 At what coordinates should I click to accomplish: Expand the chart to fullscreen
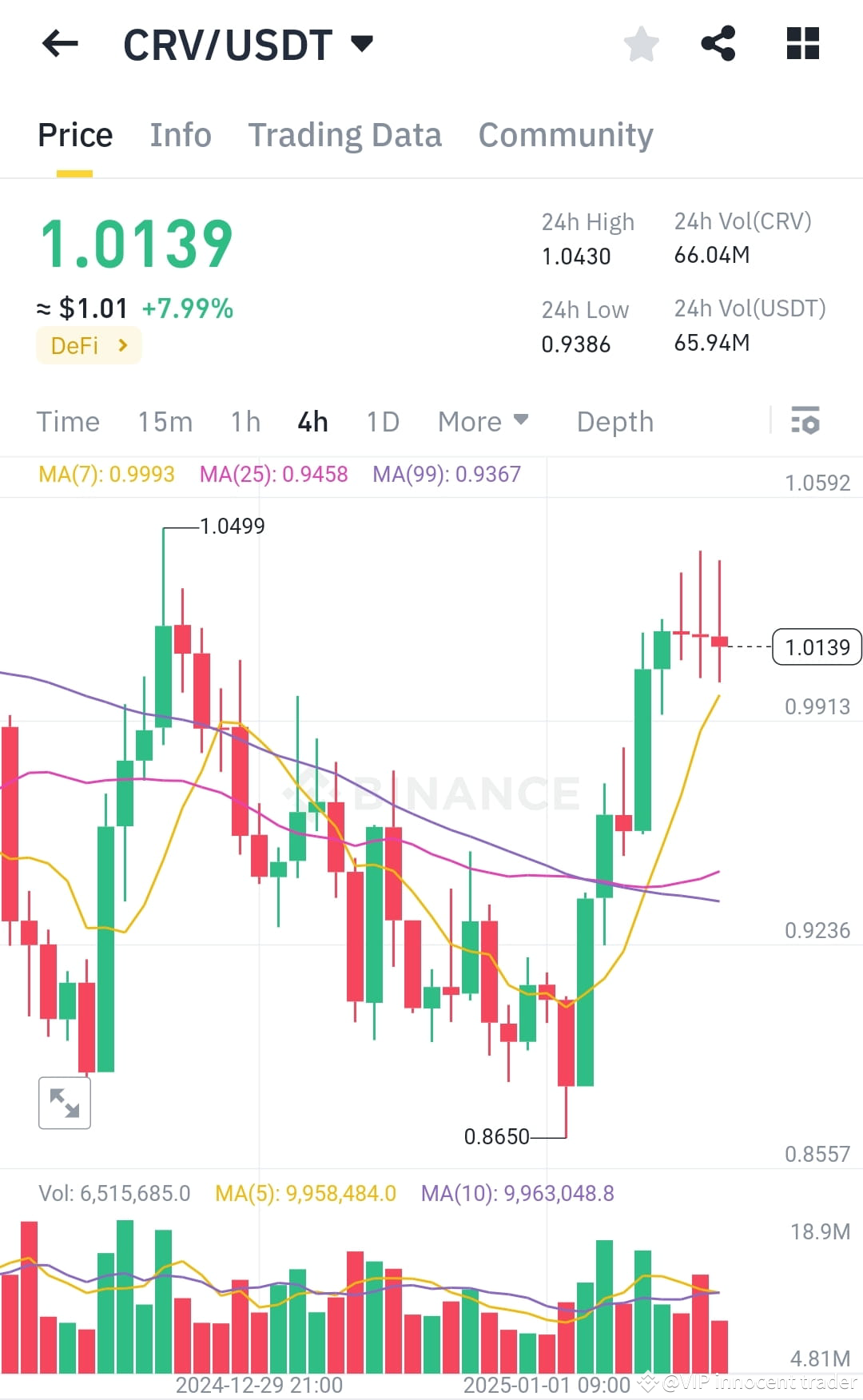click(x=64, y=1103)
